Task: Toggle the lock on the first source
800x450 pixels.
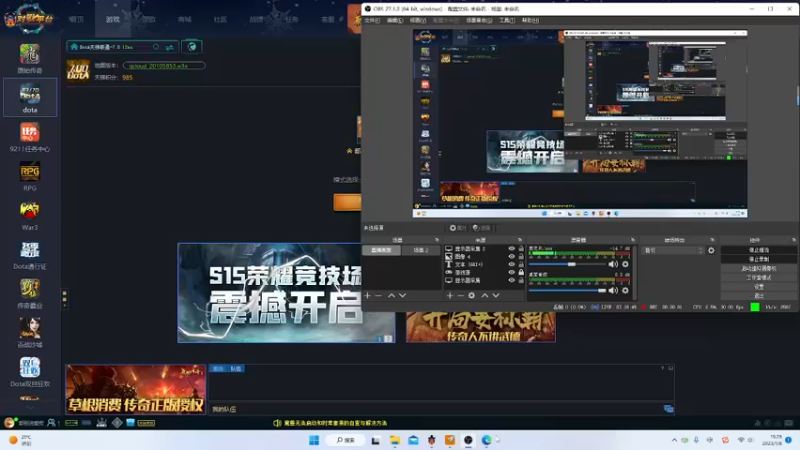Action: pos(521,248)
